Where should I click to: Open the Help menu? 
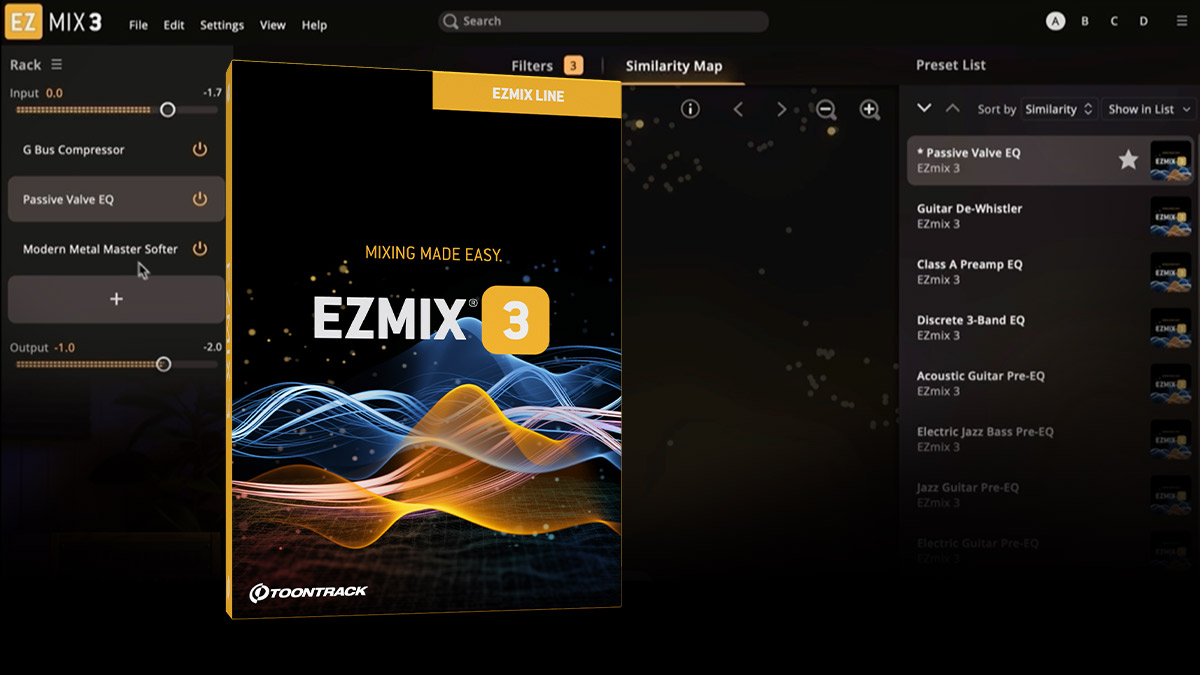click(x=314, y=25)
